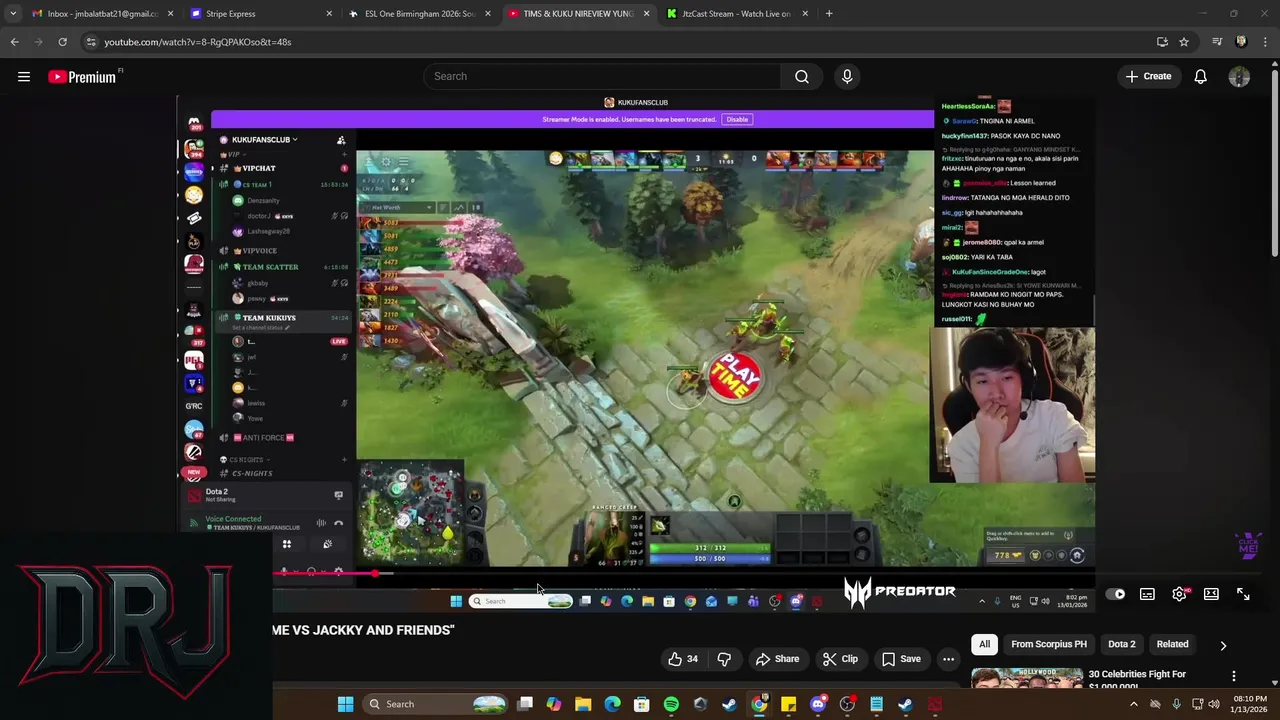Bookmark this page with the star

click(x=1184, y=42)
